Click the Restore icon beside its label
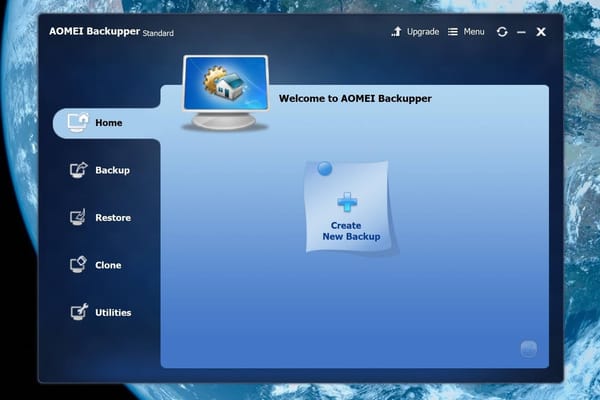Image resolution: width=600 pixels, height=400 pixels. coord(78,217)
